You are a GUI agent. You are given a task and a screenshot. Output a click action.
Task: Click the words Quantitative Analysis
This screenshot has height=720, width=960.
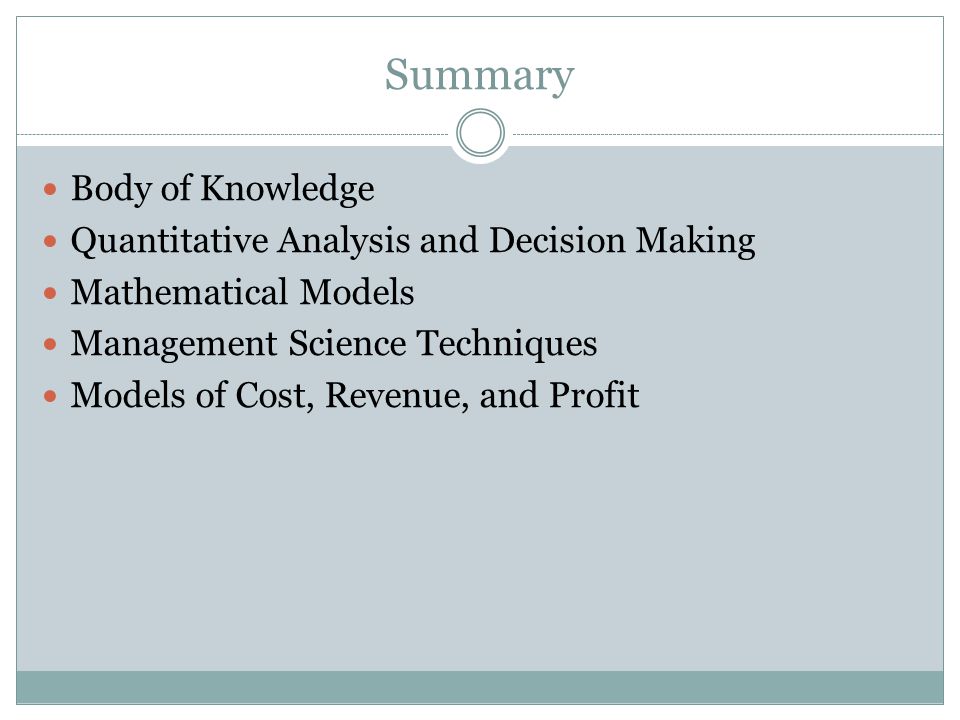241,241
